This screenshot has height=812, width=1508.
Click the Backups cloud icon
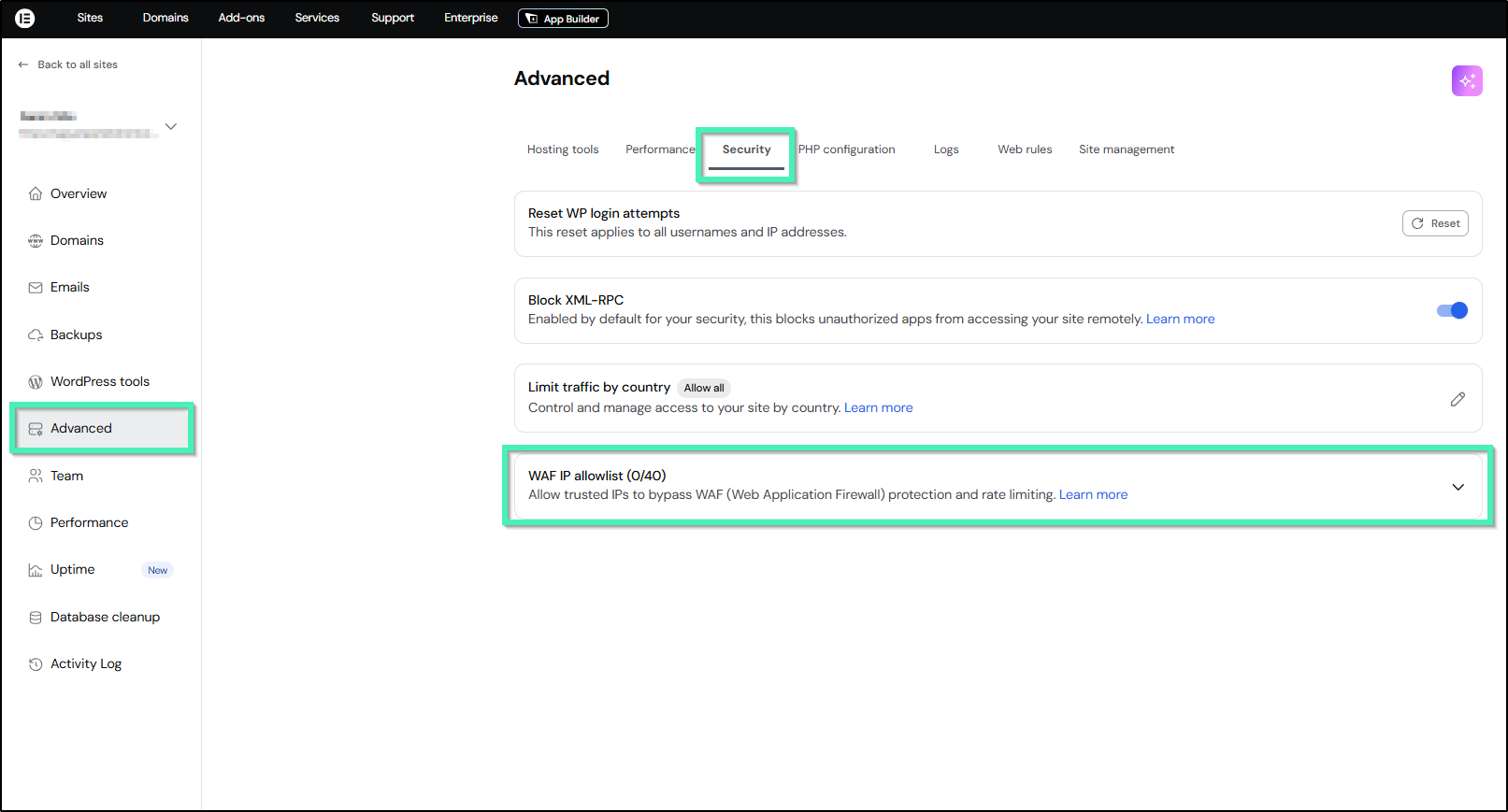[36, 335]
